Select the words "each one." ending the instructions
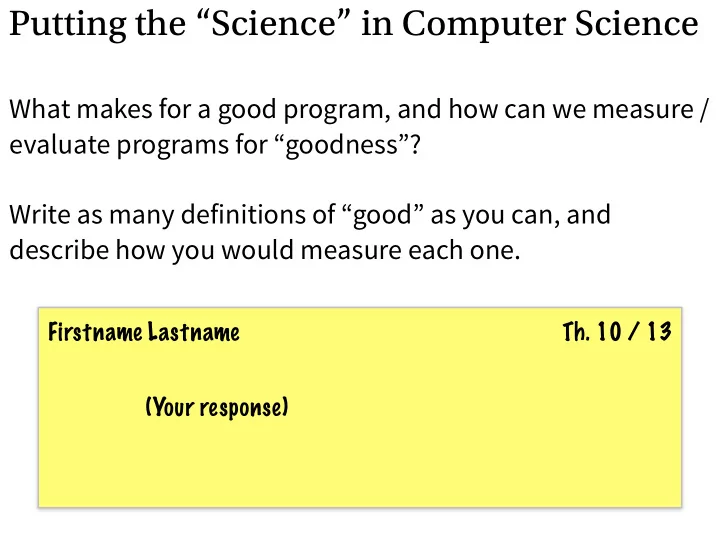 (464, 251)
